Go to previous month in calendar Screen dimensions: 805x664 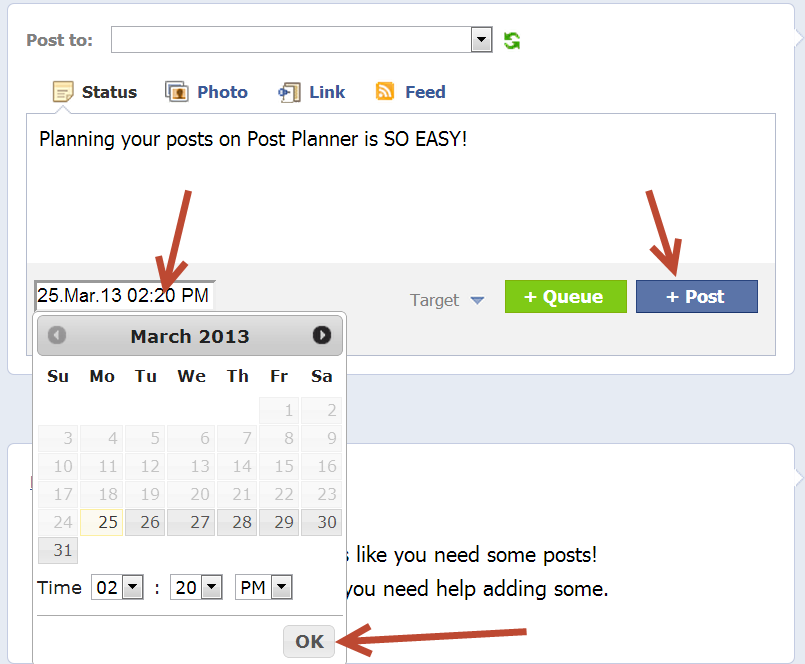(x=57, y=335)
